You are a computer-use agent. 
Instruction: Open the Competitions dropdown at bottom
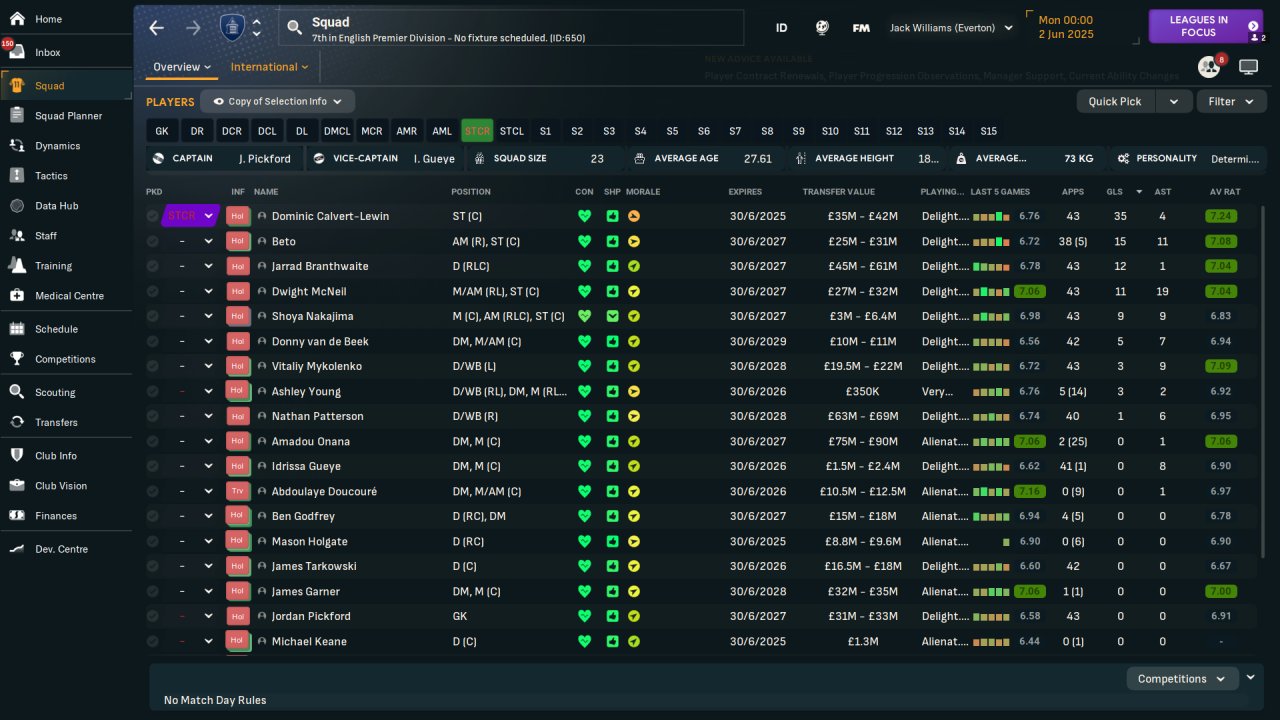tap(1182, 679)
